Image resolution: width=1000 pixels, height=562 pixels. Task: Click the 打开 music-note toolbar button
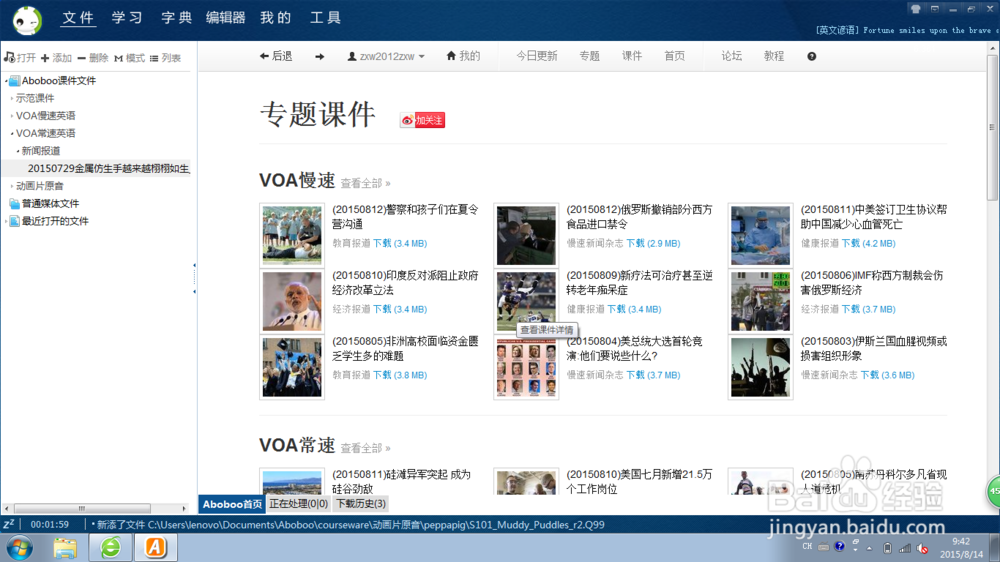[20, 58]
